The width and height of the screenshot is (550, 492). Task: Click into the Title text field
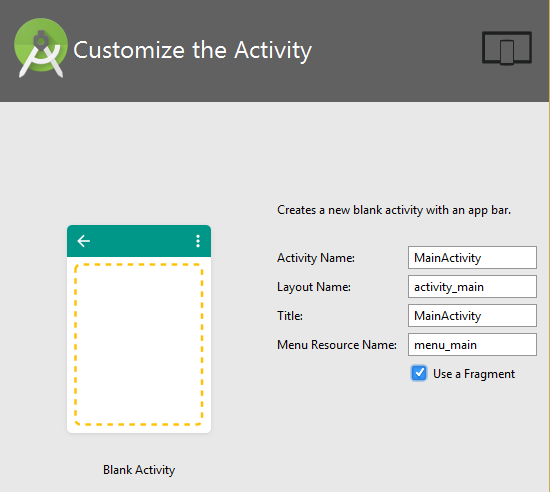[x=472, y=316]
